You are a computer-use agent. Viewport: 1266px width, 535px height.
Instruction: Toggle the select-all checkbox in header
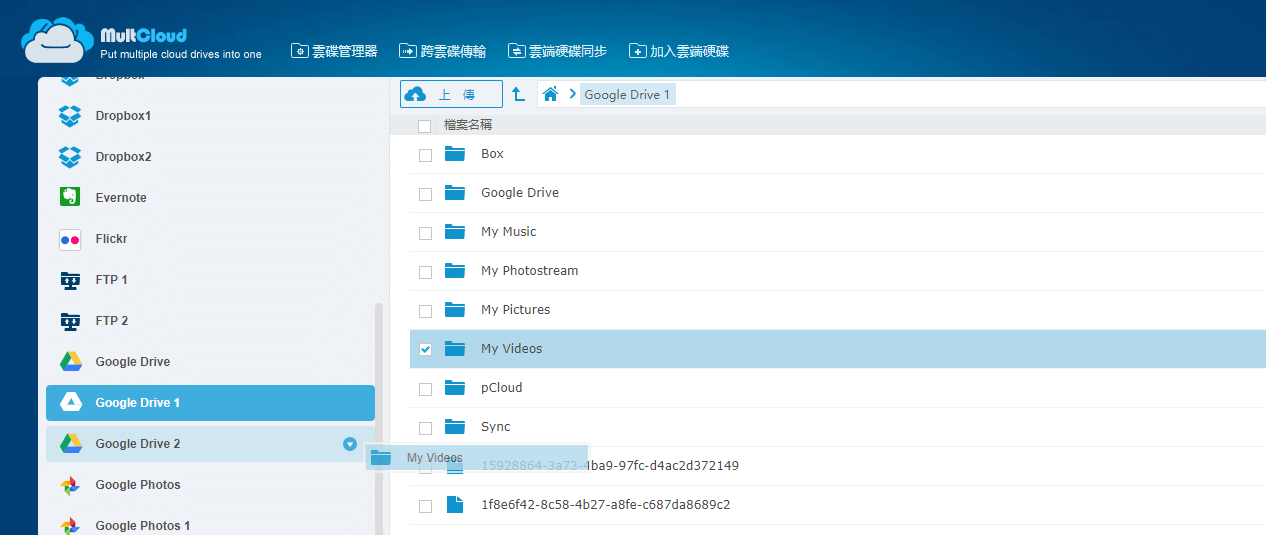[x=425, y=126]
